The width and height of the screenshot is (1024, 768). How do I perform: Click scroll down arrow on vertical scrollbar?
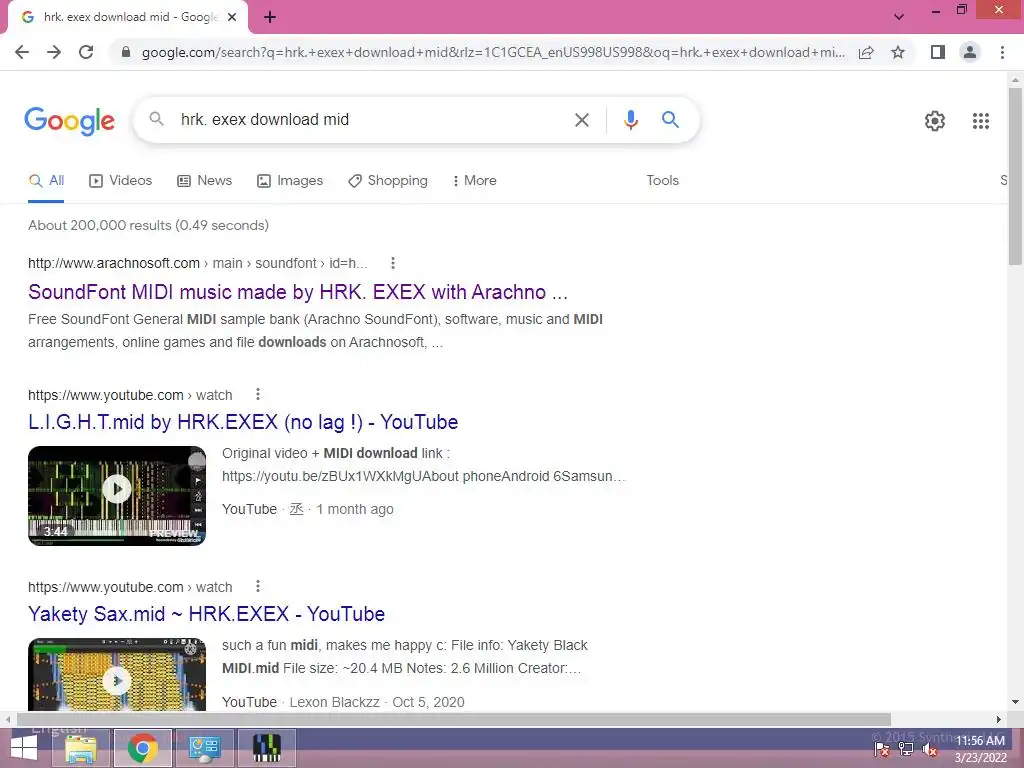(x=1015, y=702)
